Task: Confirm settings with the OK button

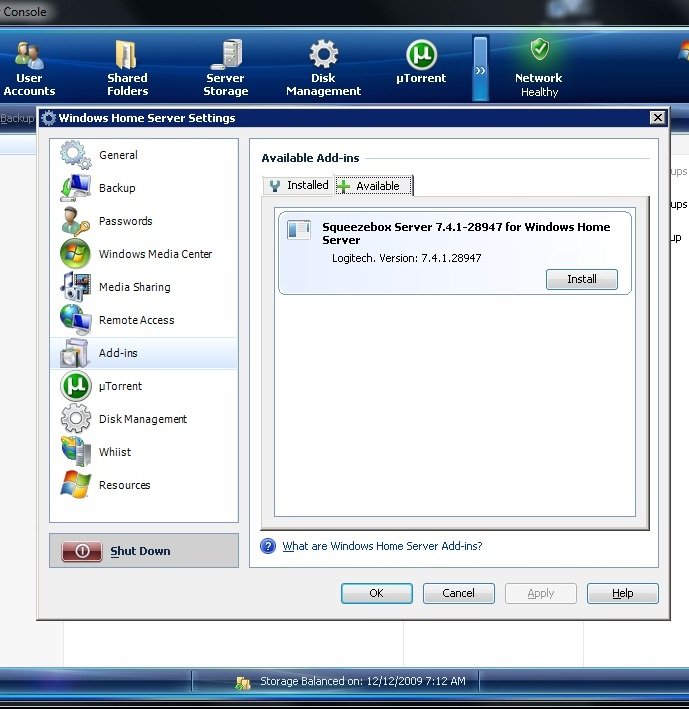Action: 377,593
